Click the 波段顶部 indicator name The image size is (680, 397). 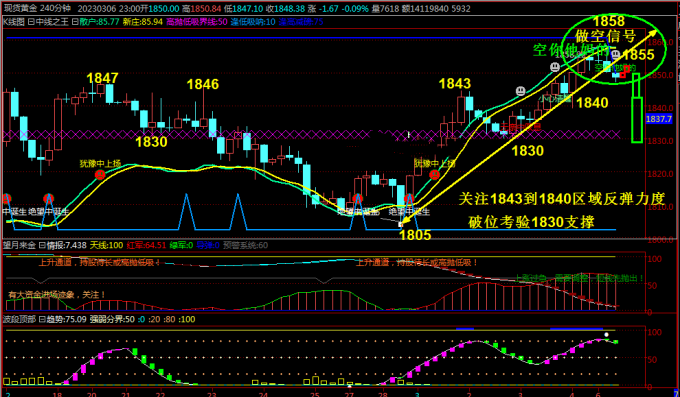click(x=20, y=319)
